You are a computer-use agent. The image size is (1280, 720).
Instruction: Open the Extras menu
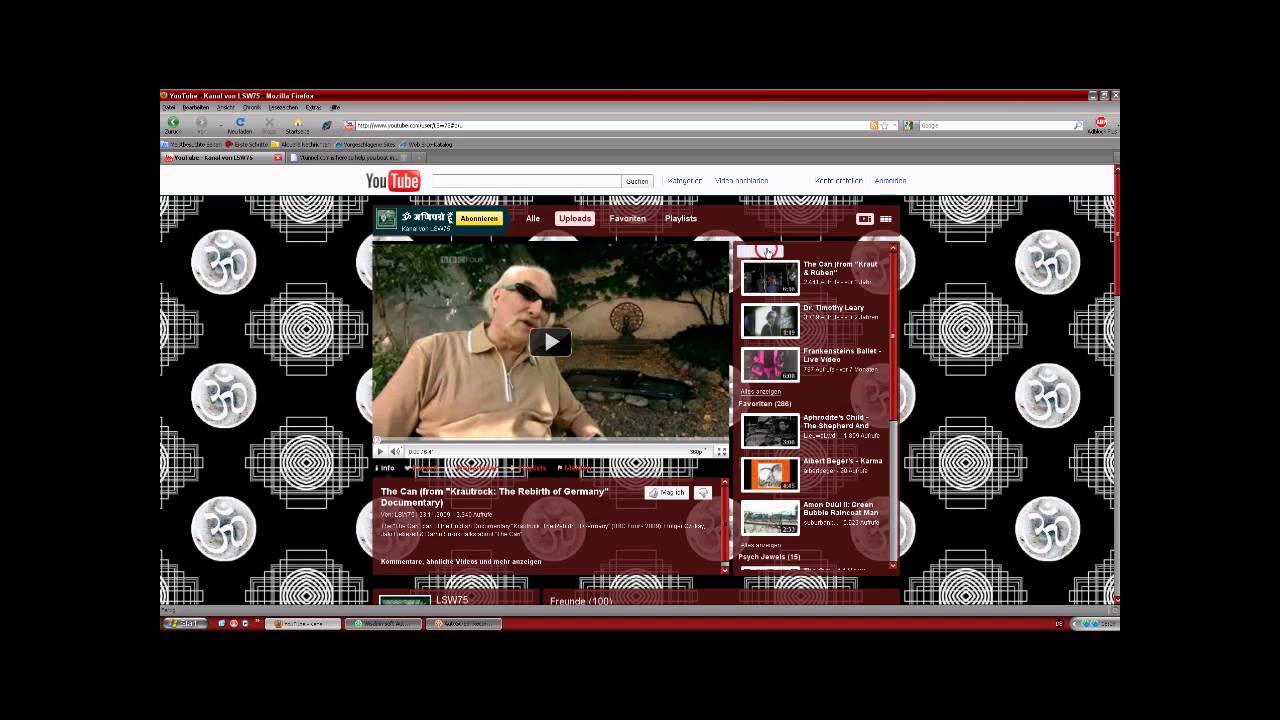click(313, 107)
